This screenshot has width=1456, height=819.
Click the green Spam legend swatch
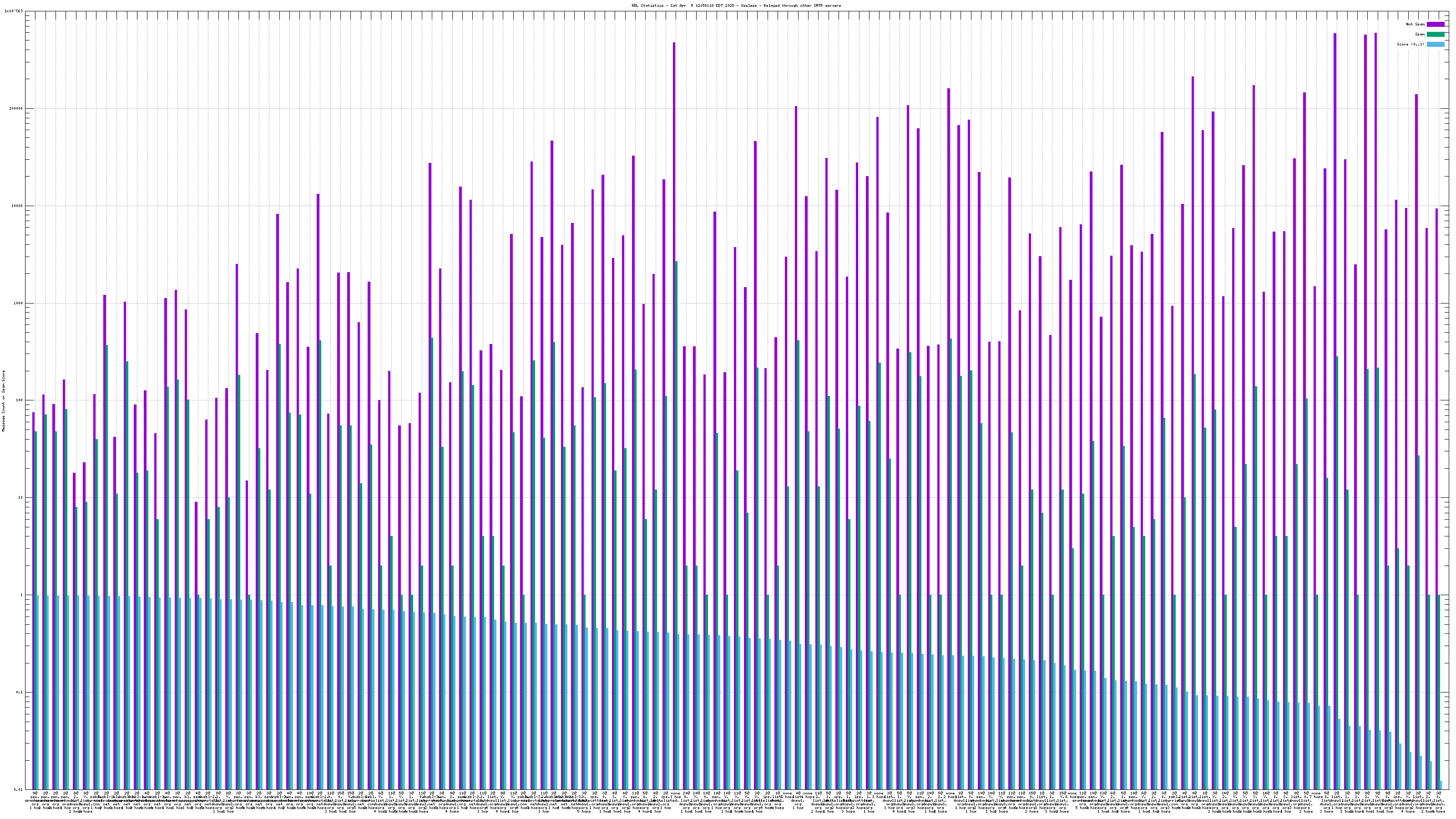coord(1435,35)
